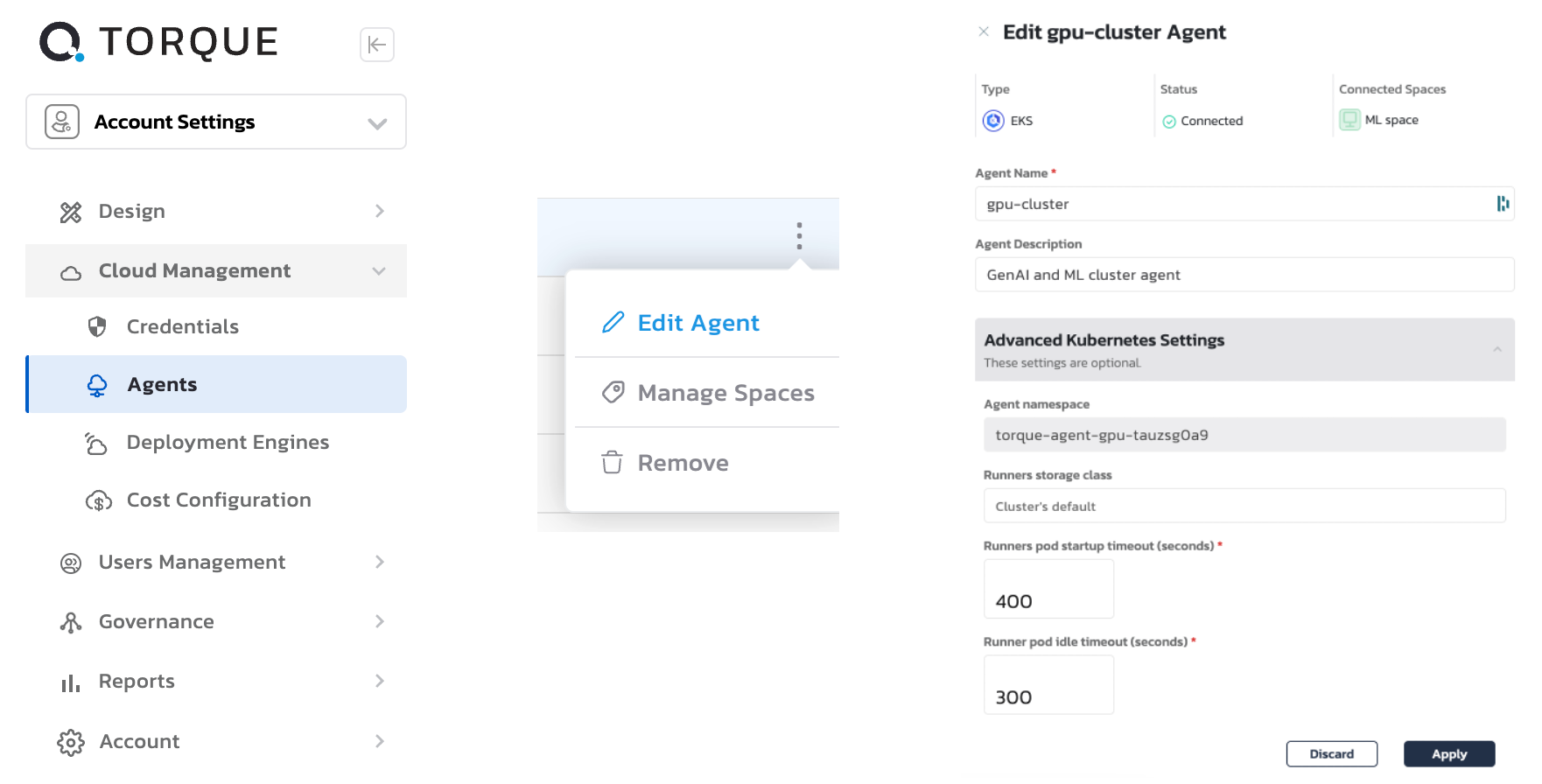Click the ML space icon

(x=1349, y=120)
